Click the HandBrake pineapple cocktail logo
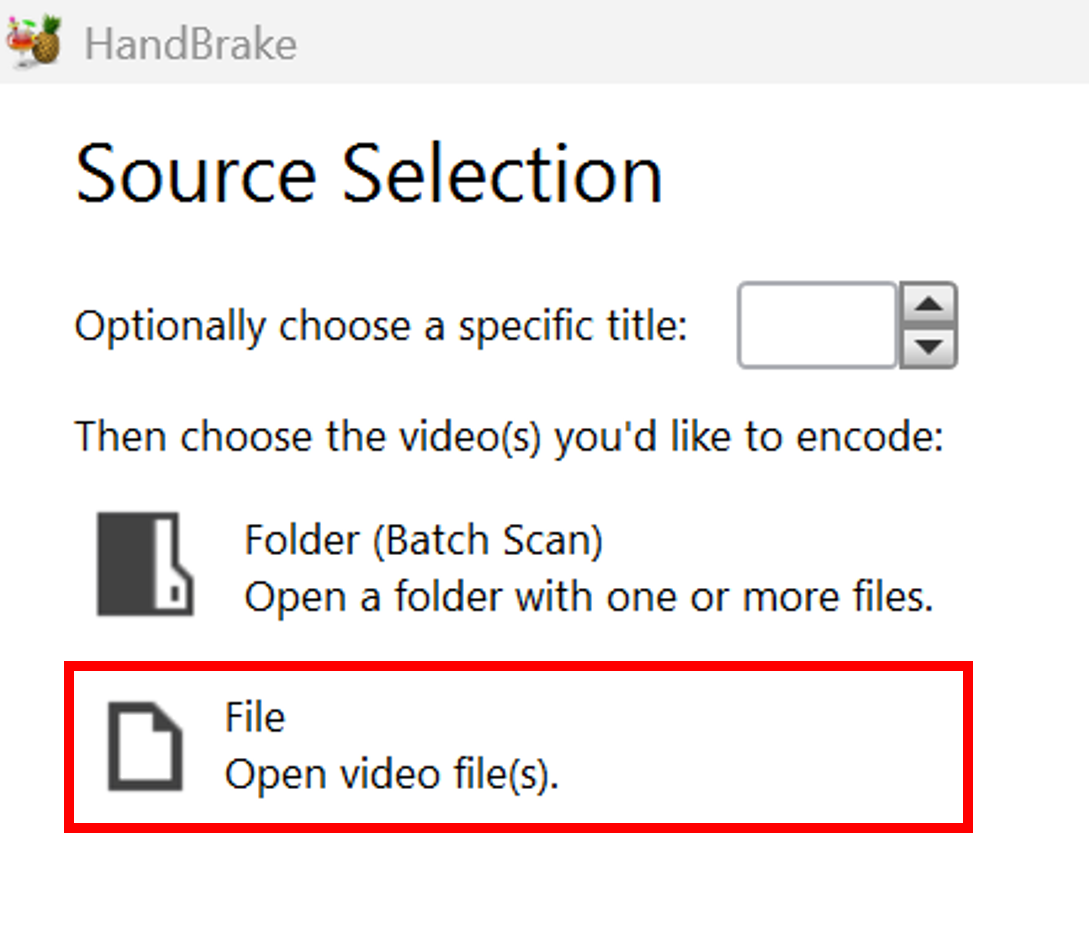 (33, 42)
